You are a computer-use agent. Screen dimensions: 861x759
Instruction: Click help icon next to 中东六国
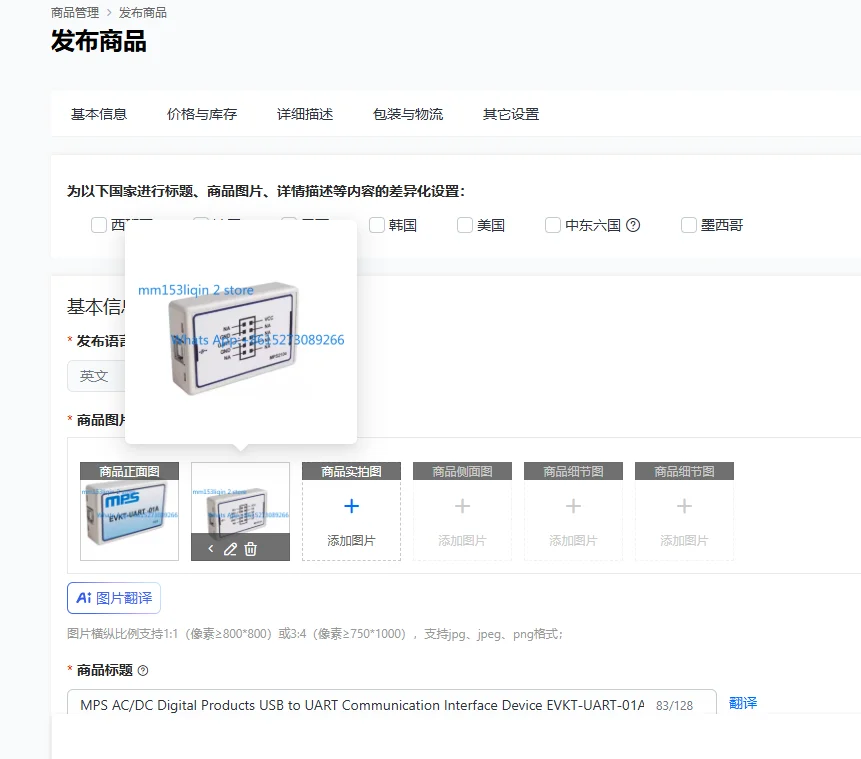pyautogui.click(x=633, y=225)
